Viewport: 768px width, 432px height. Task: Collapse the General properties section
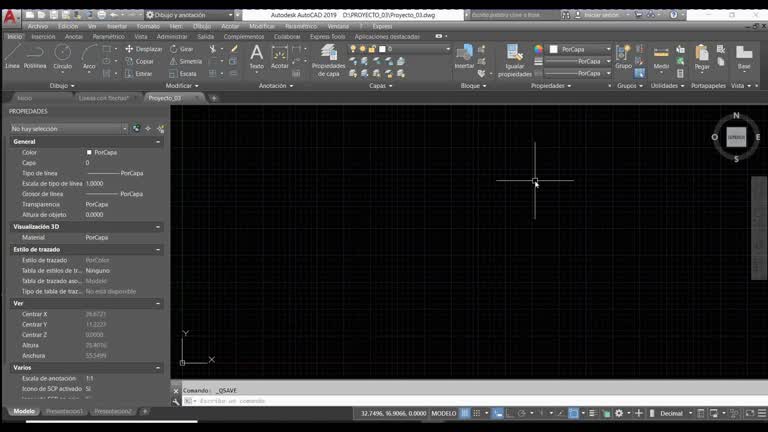[158, 142]
